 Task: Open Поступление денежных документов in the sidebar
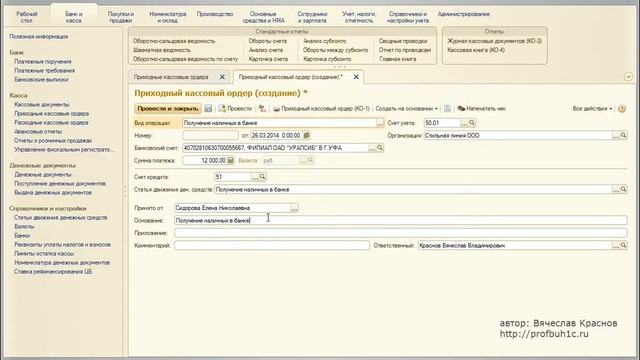point(60,183)
